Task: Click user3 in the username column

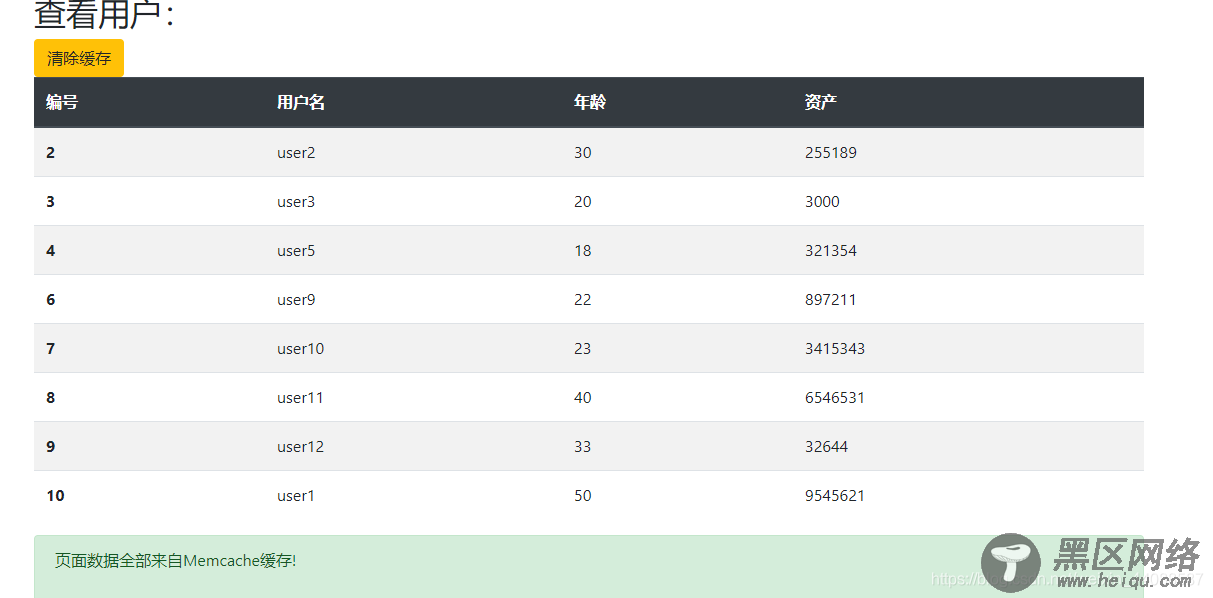Action: pyautogui.click(x=296, y=202)
